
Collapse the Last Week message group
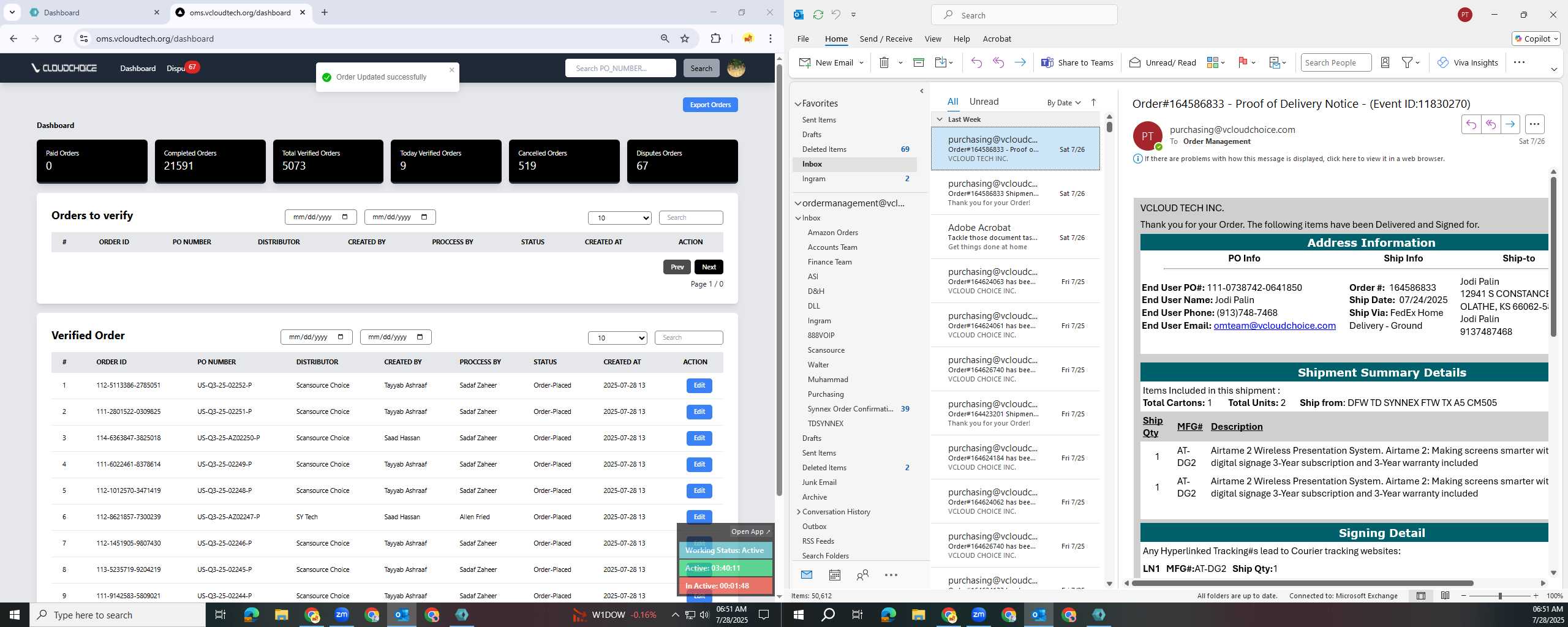point(940,119)
